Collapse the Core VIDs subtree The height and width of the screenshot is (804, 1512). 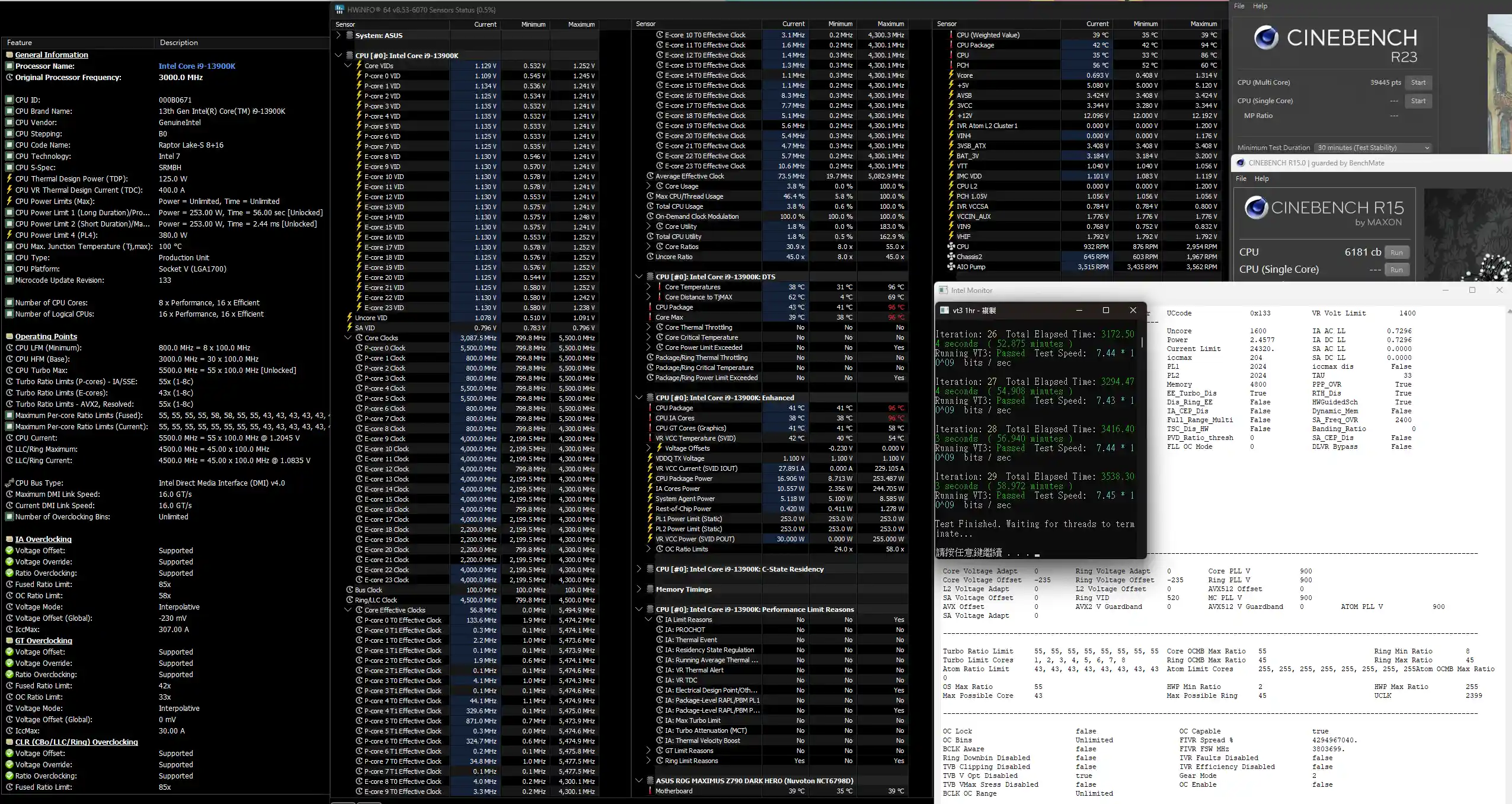pos(348,66)
